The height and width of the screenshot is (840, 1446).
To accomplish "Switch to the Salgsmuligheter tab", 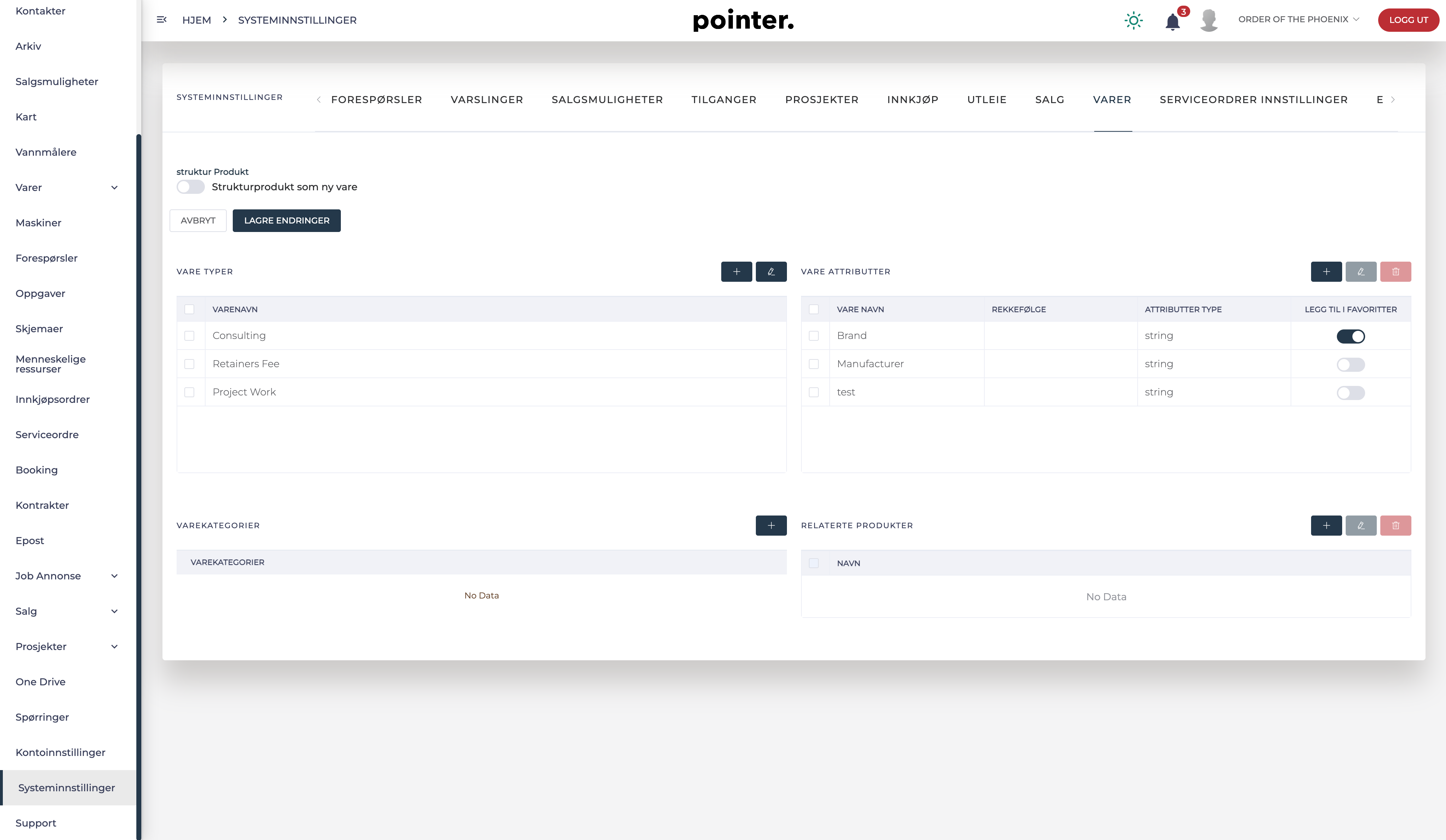I will pos(607,100).
